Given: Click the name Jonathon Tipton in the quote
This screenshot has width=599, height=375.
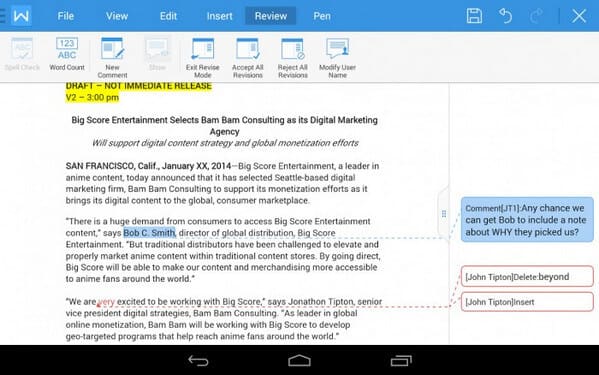Looking at the screenshot, I should pyautogui.click(x=321, y=302).
